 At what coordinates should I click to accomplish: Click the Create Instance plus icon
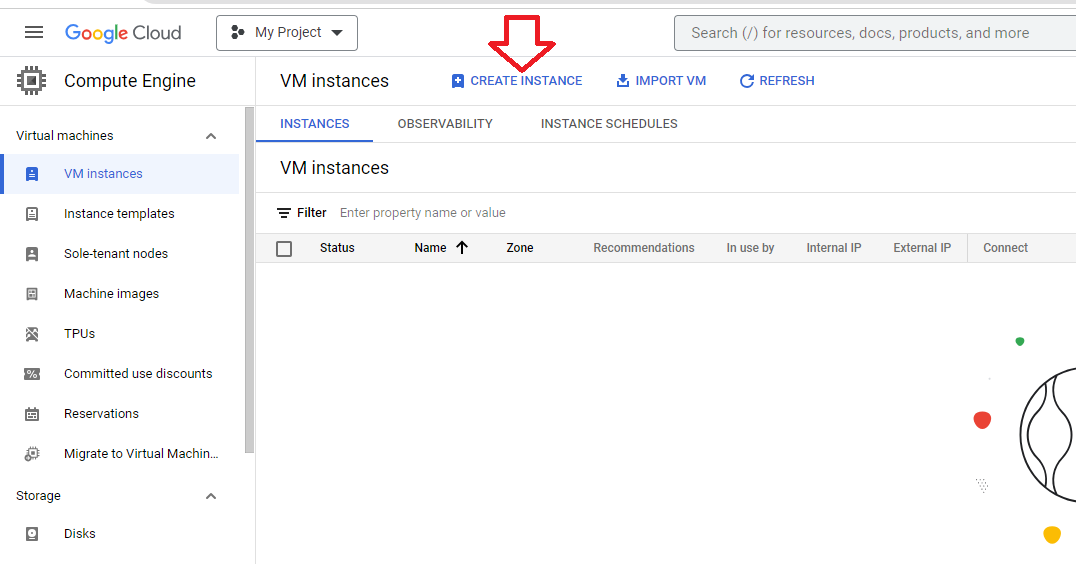coord(458,81)
